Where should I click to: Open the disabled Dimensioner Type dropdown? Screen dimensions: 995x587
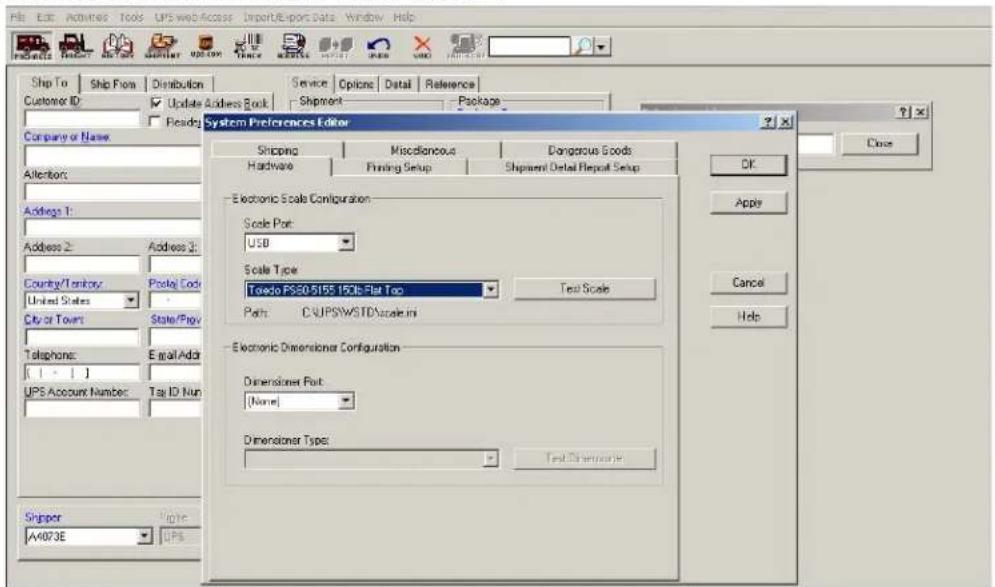[x=491, y=458]
